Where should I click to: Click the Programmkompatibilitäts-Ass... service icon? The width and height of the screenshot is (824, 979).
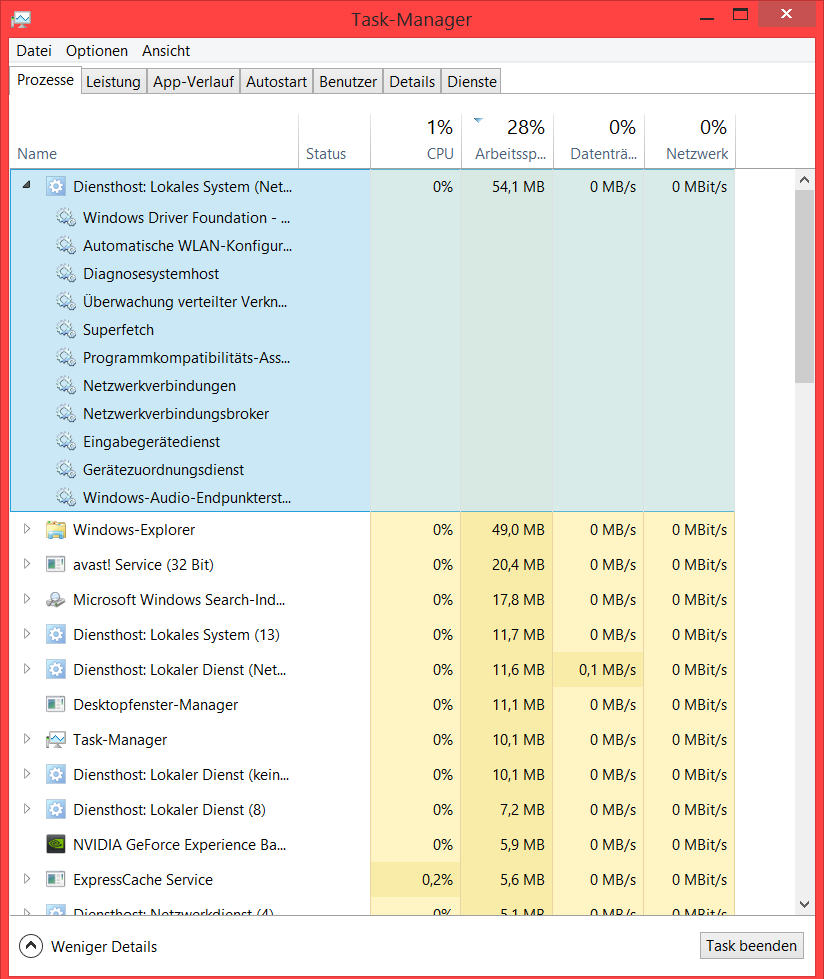(x=66, y=357)
